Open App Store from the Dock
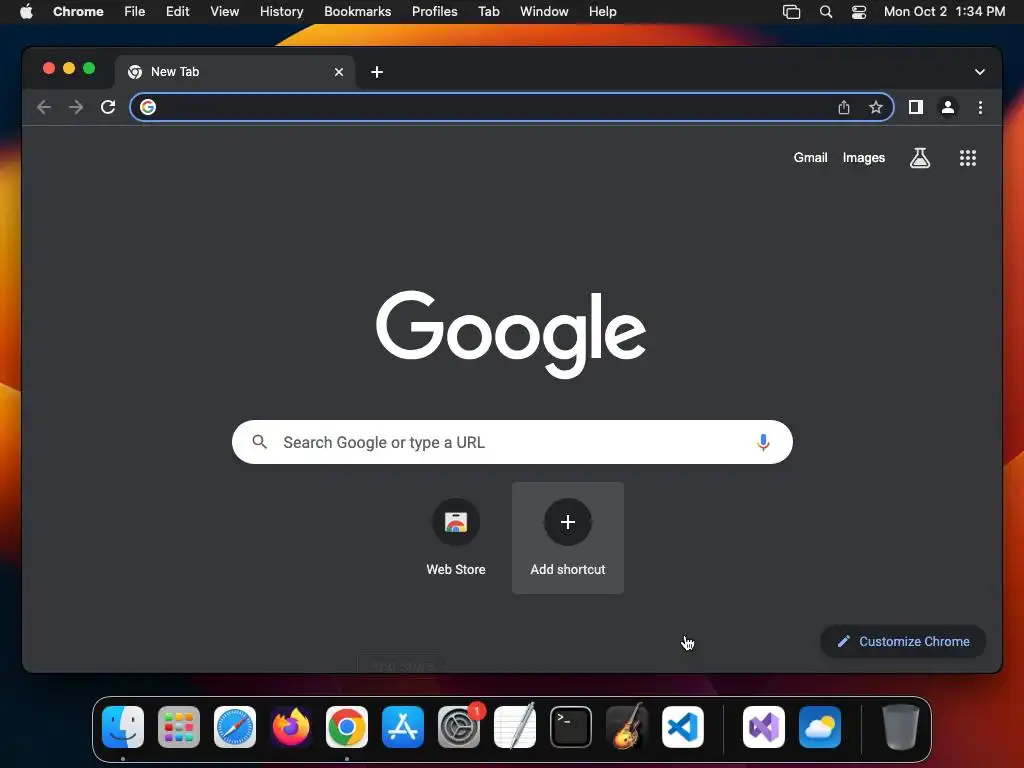 [402, 727]
